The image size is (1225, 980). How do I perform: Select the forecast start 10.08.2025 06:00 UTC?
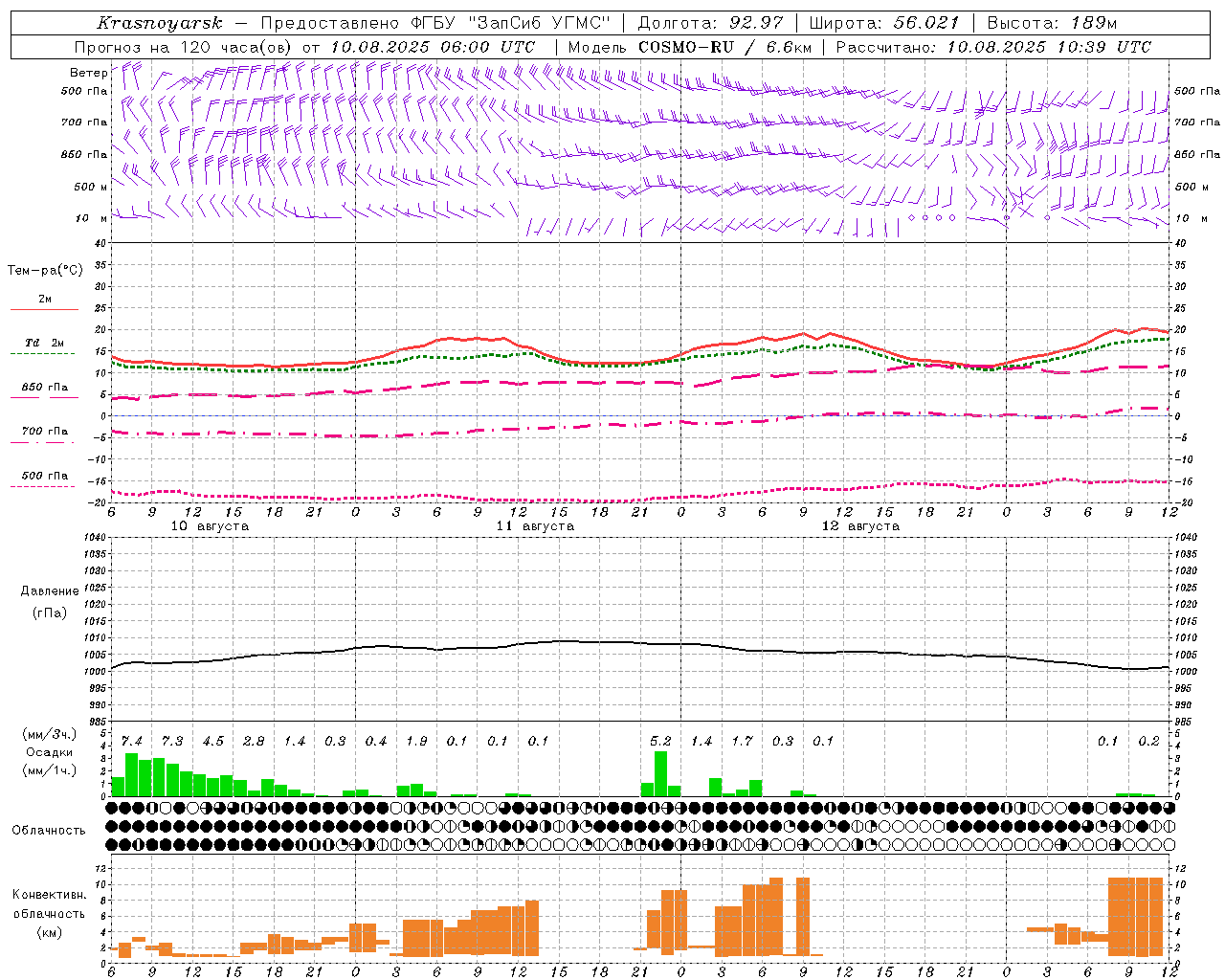pyautogui.click(x=433, y=47)
